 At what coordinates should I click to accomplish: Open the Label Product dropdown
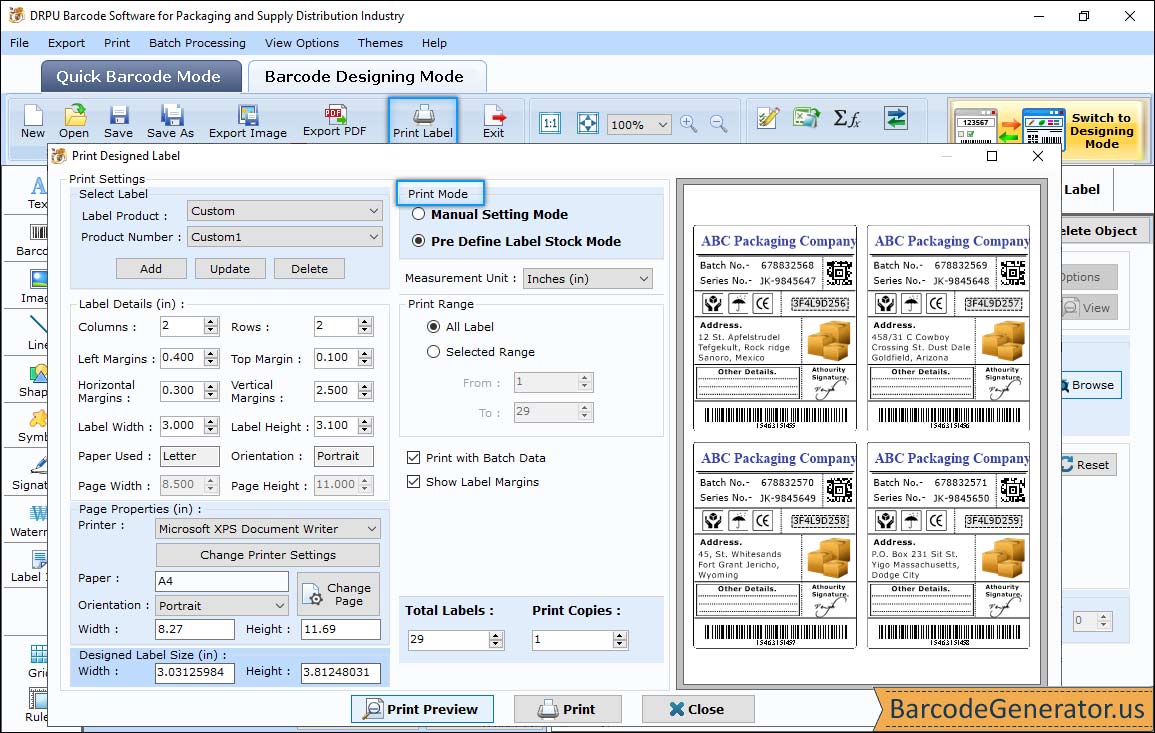point(284,211)
